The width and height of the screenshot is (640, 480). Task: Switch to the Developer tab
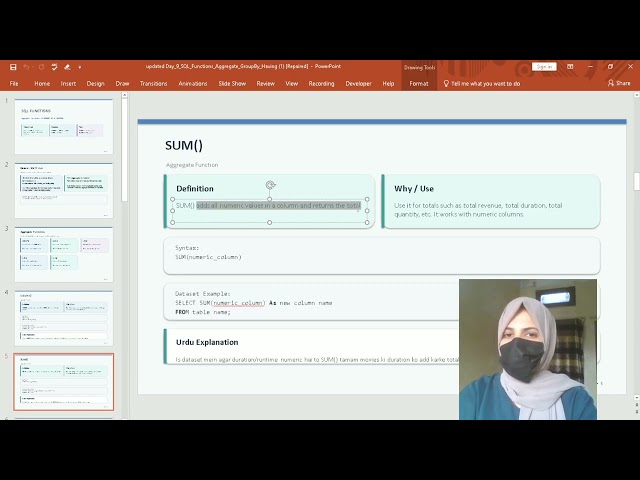(x=358, y=84)
